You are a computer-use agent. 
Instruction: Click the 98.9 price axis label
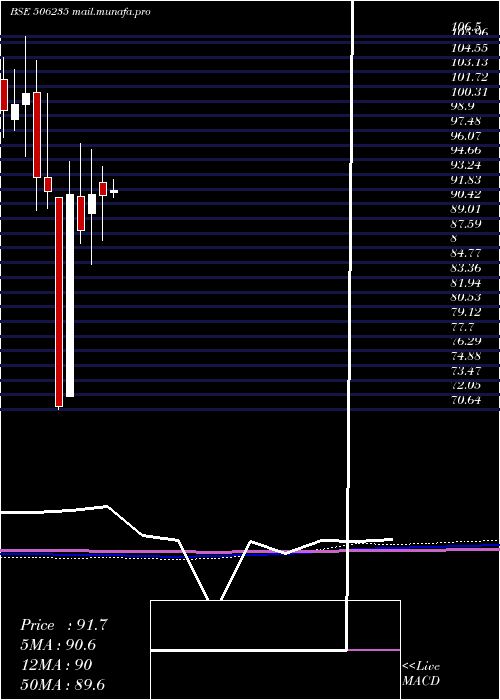(x=463, y=106)
